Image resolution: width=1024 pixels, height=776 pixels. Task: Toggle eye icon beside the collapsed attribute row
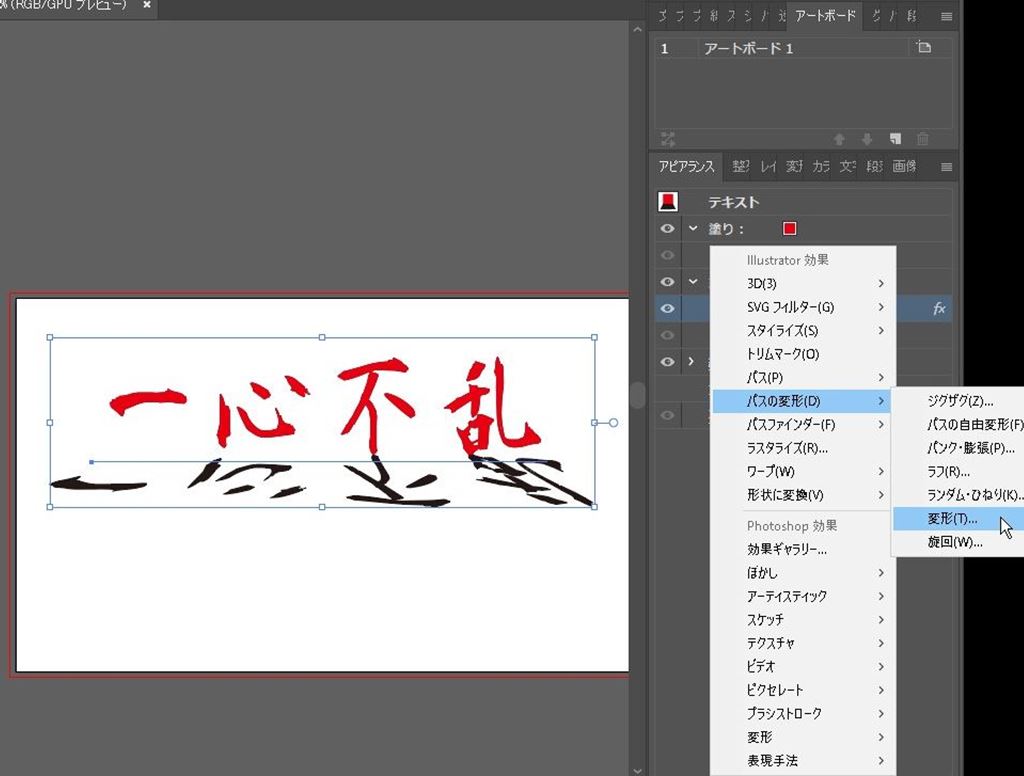[x=668, y=362]
